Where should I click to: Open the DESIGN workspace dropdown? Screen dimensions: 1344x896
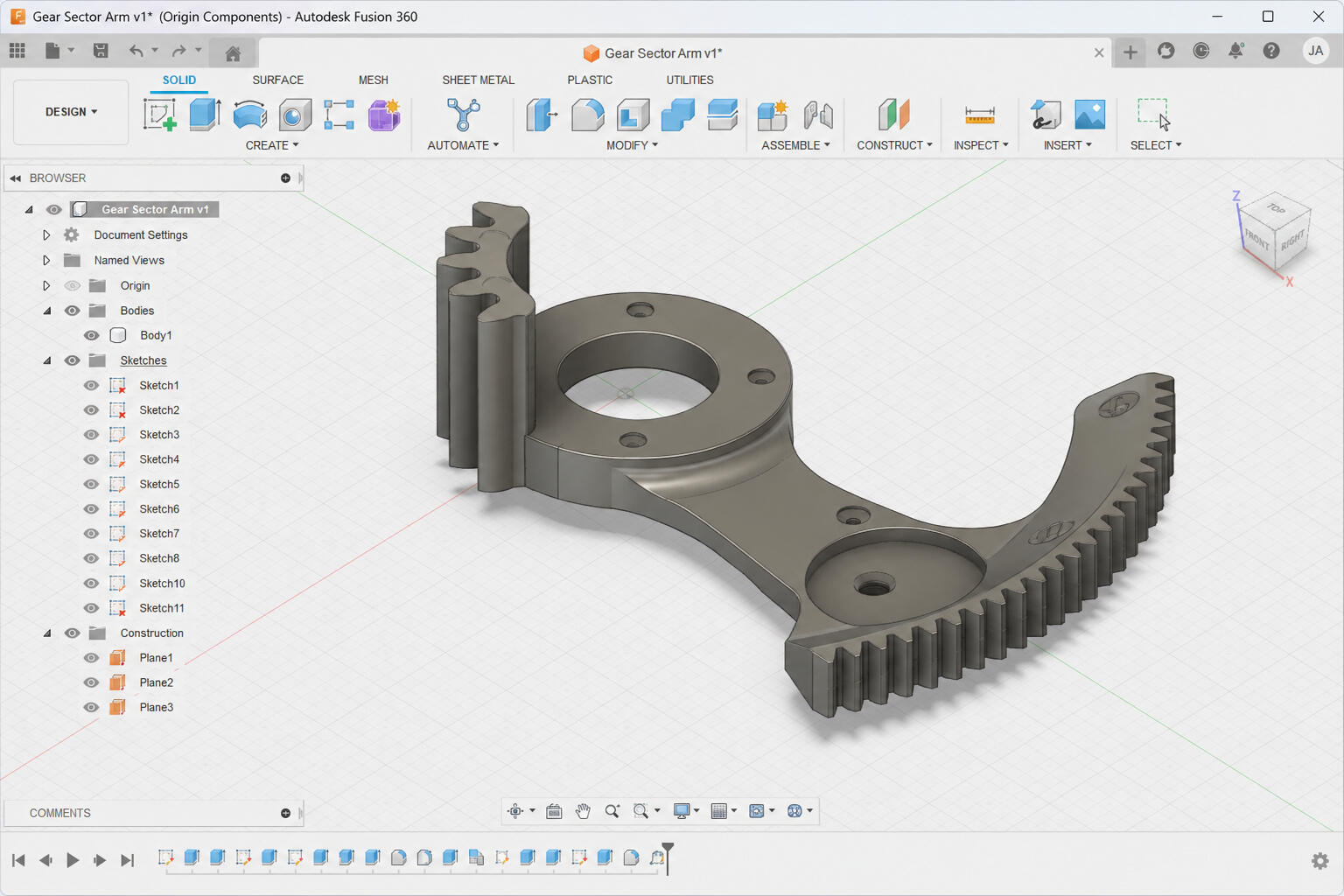pyautogui.click(x=71, y=112)
